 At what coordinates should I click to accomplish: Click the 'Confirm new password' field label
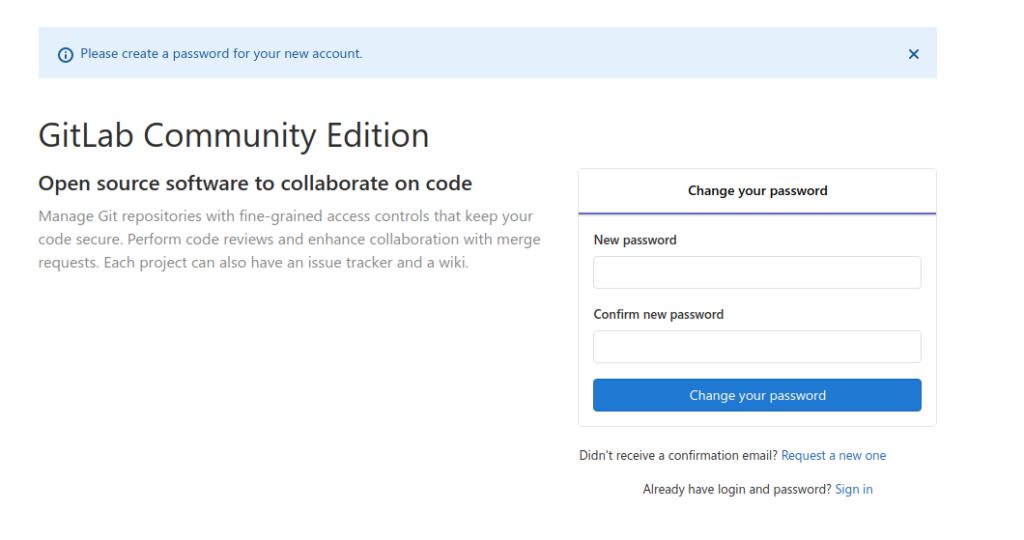(658, 314)
